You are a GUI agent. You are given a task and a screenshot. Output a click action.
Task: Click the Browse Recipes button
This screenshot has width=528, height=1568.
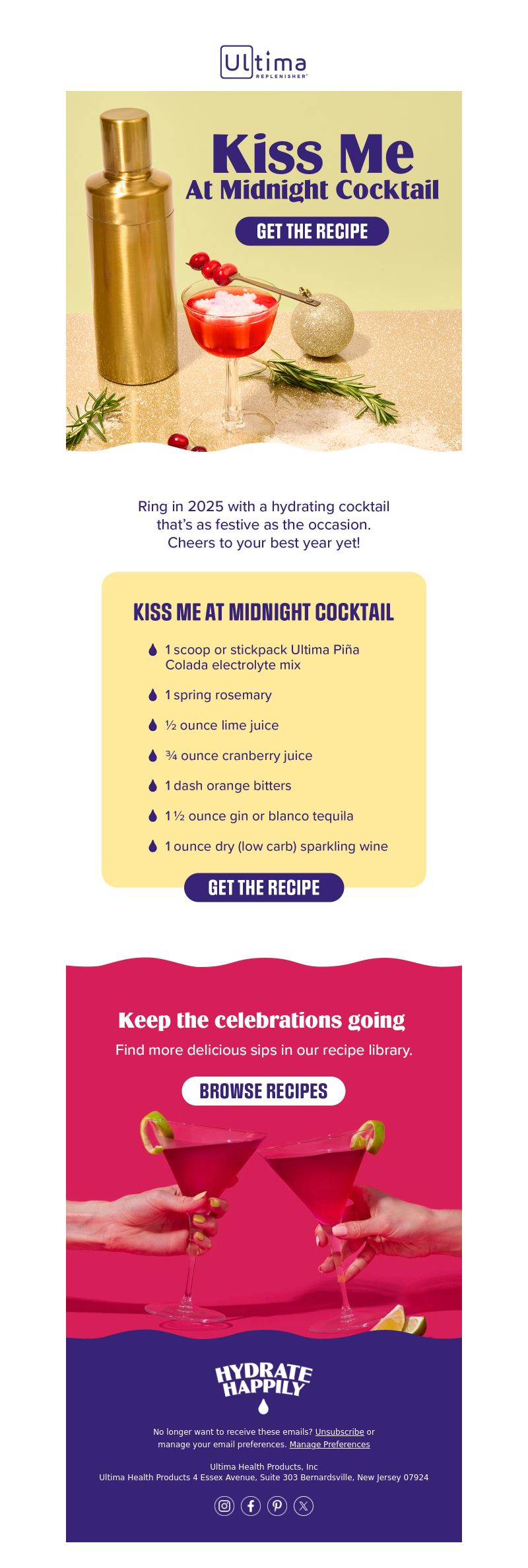click(x=263, y=1091)
